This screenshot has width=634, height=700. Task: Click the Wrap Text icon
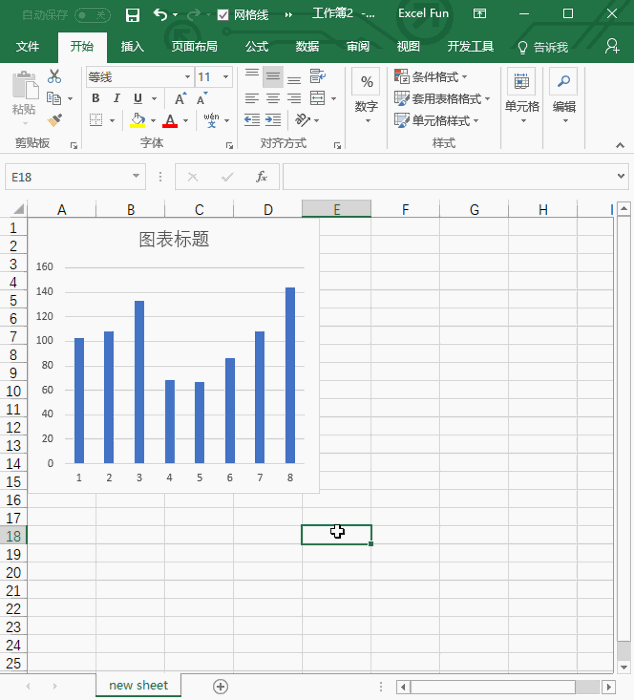[x=318, y=77]
